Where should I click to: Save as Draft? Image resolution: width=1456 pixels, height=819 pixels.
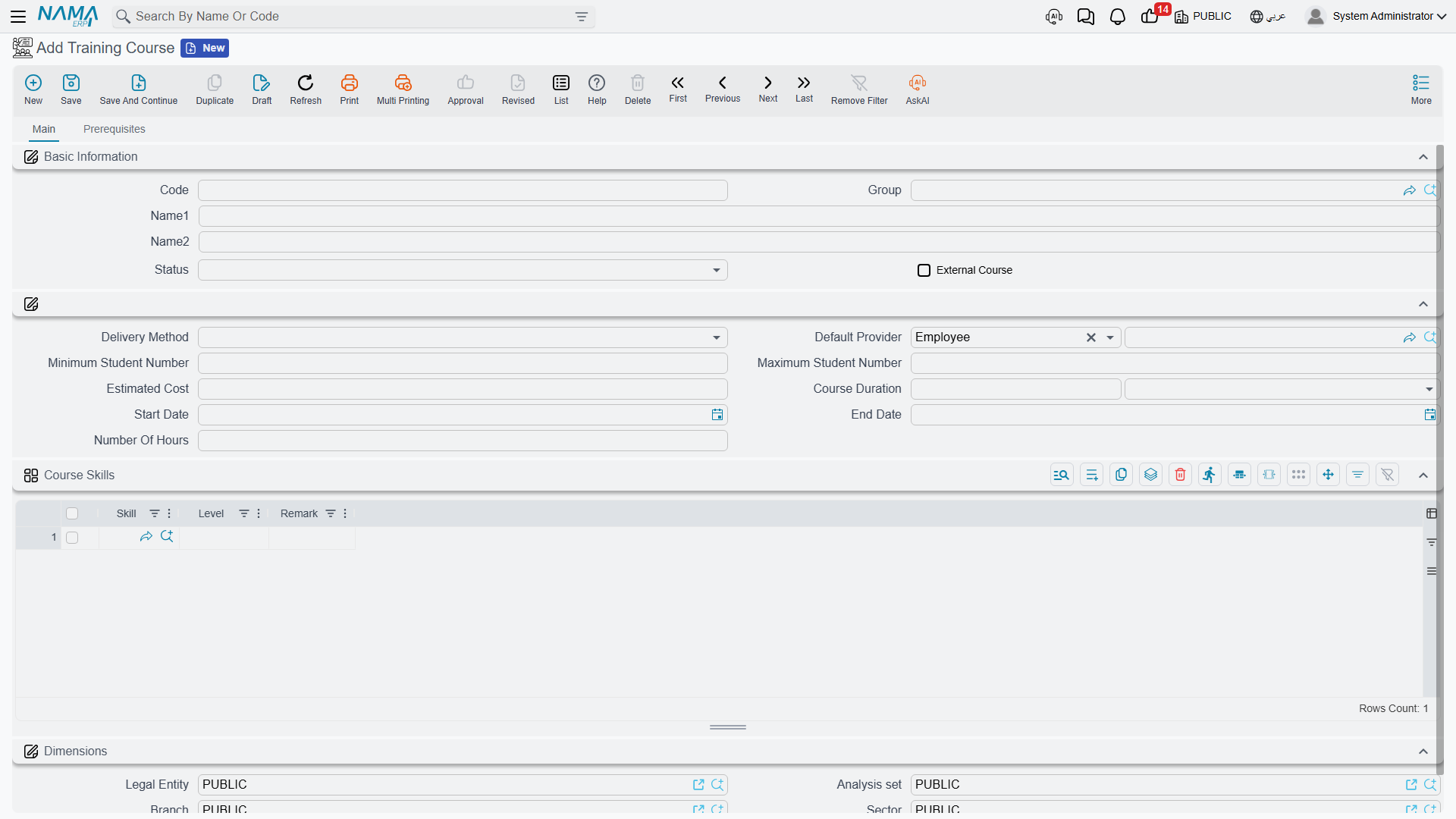point(262,89)
